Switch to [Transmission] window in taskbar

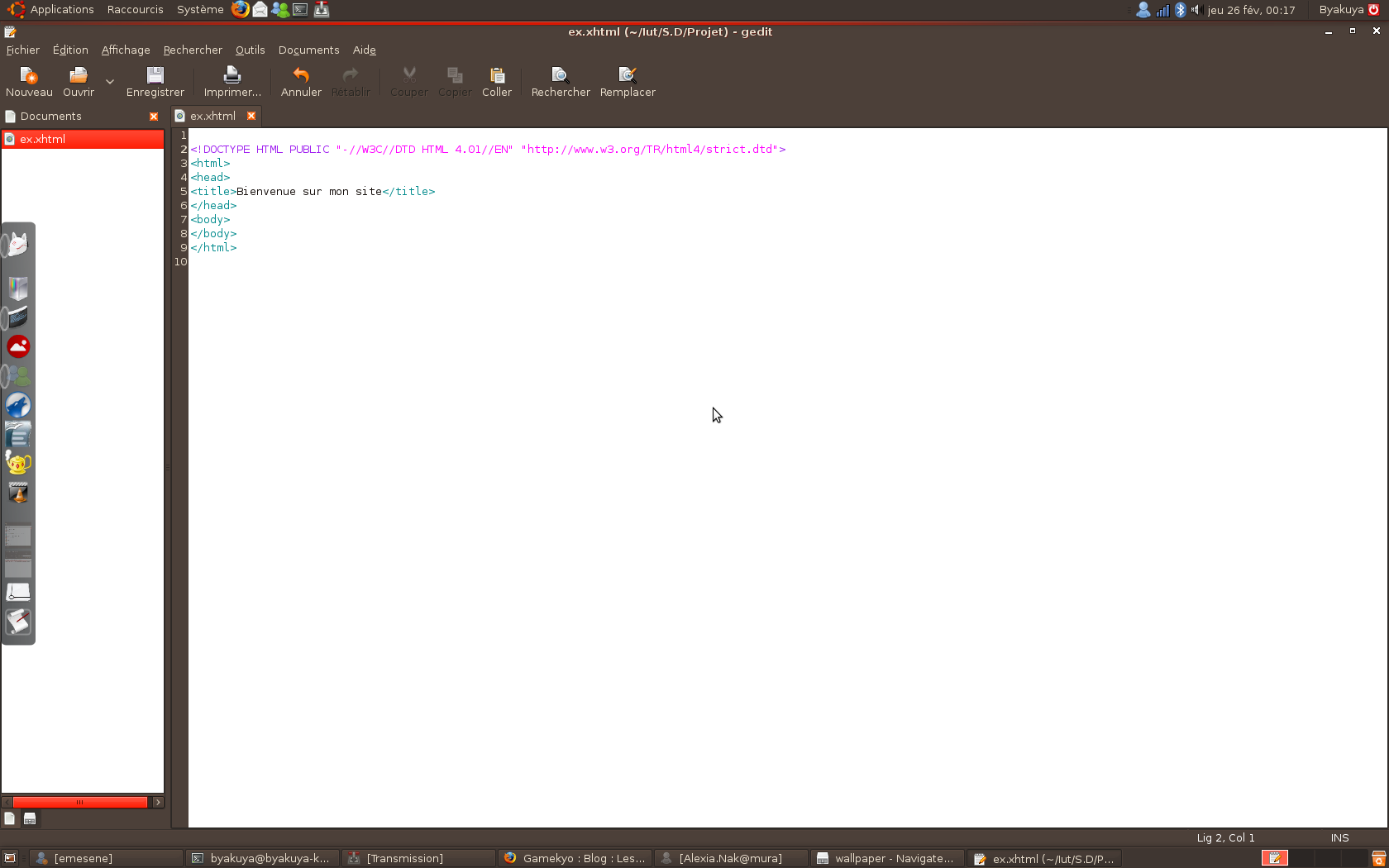point(419,858)
